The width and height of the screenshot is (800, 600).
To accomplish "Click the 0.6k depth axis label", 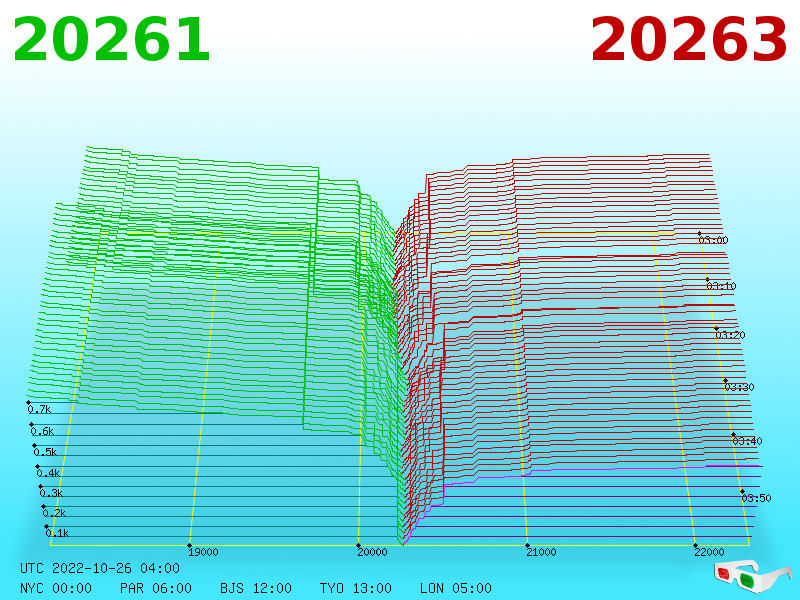I will [x=42, y=431].
